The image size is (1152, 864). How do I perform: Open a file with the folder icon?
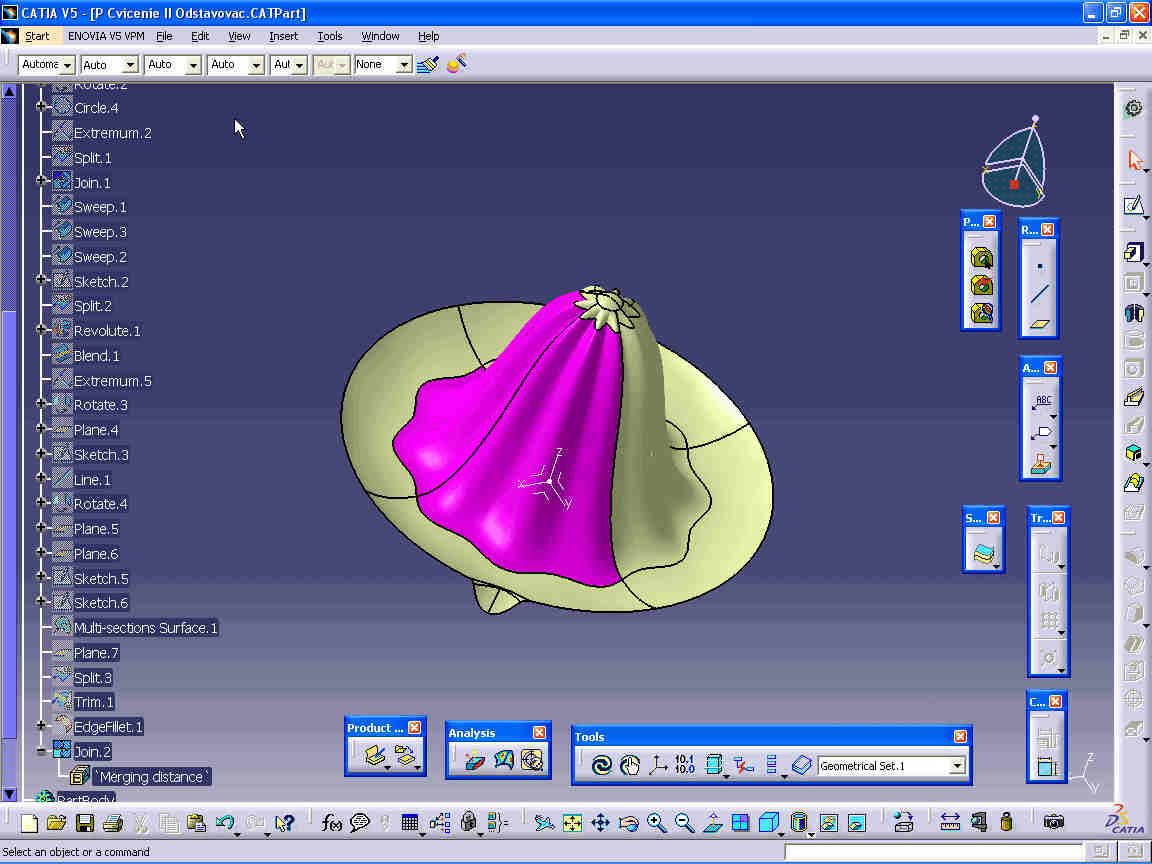click(57, 823)
